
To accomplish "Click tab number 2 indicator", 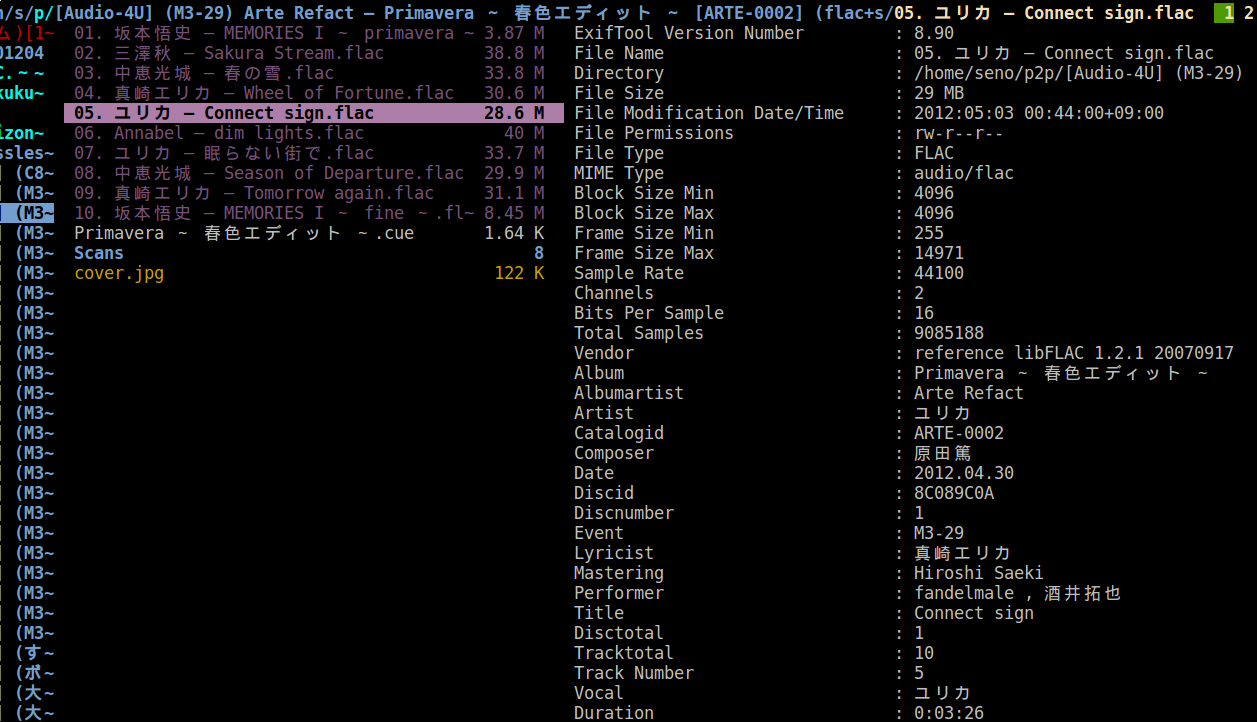I will 1247,13.
